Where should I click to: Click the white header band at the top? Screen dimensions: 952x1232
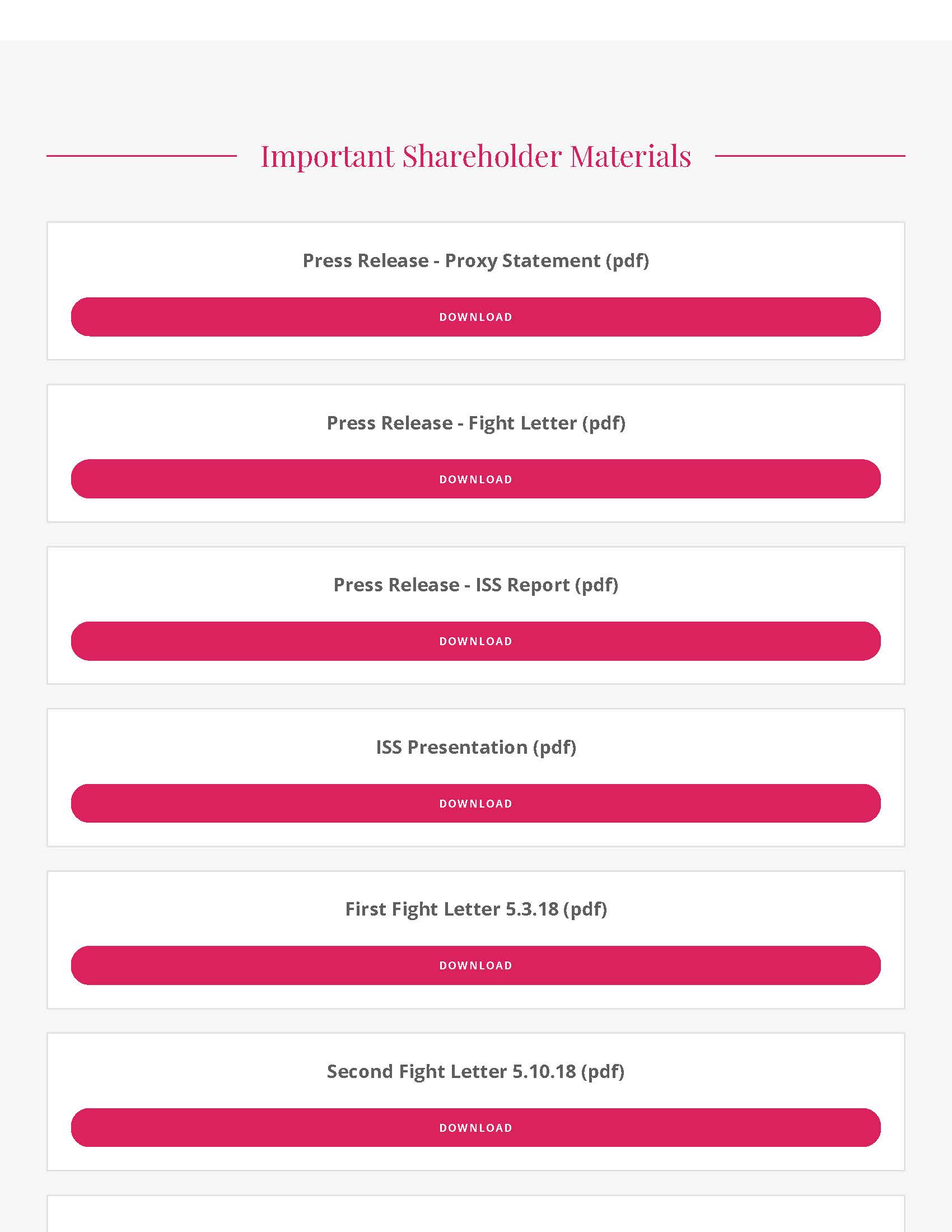tap(475, 20)
